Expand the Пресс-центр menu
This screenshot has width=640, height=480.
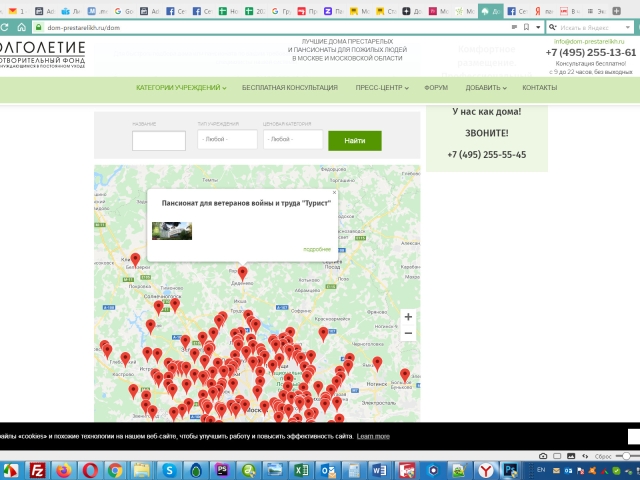380,88
